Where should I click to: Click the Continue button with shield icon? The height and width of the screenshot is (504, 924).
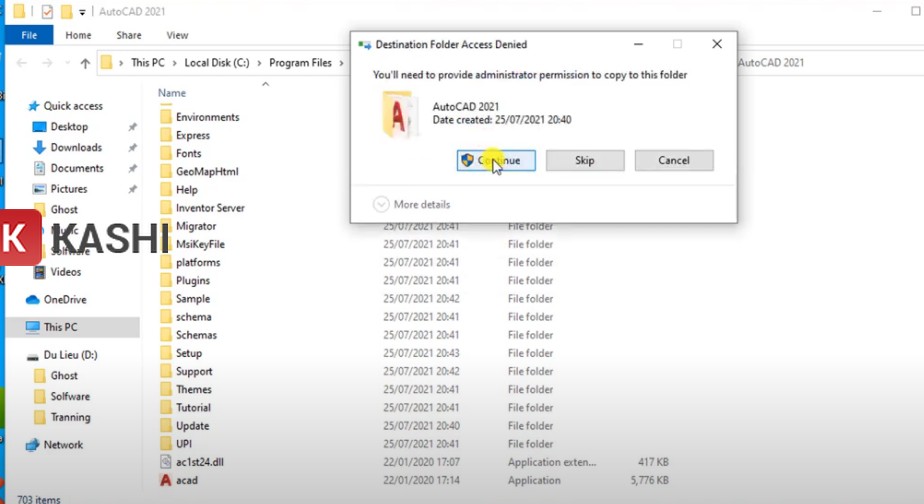click(496, 160)
